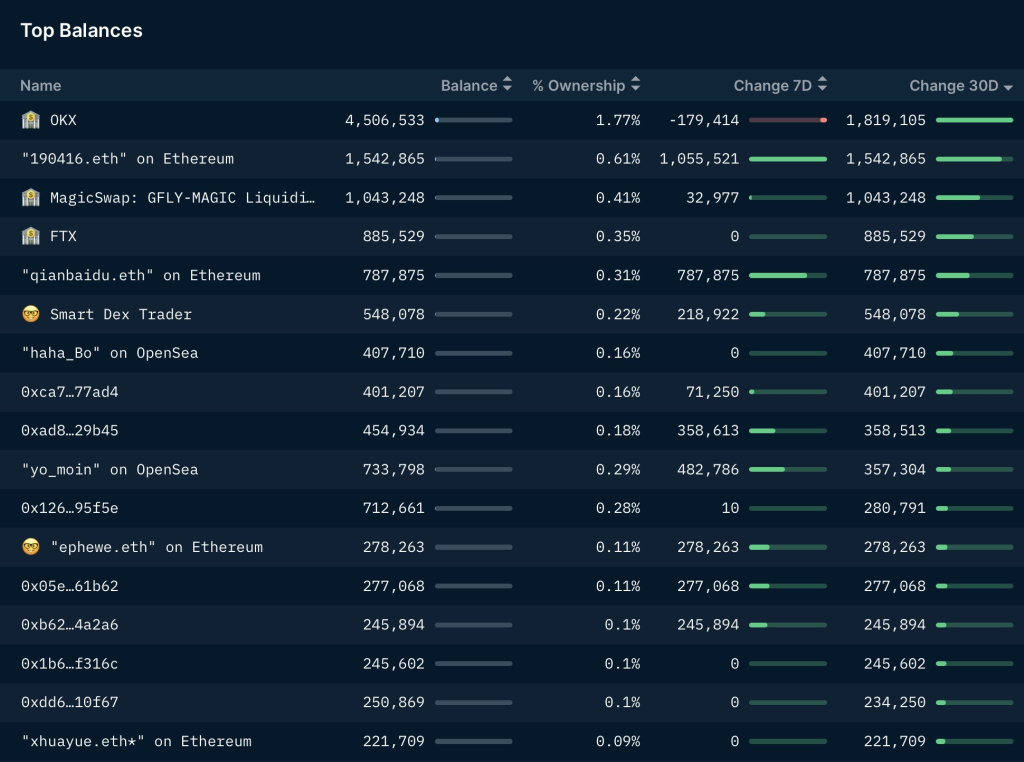Toggle Change 30D descending sort arrow
The height and width of the screenshot is (762, 1024).
coord(1008,87)
